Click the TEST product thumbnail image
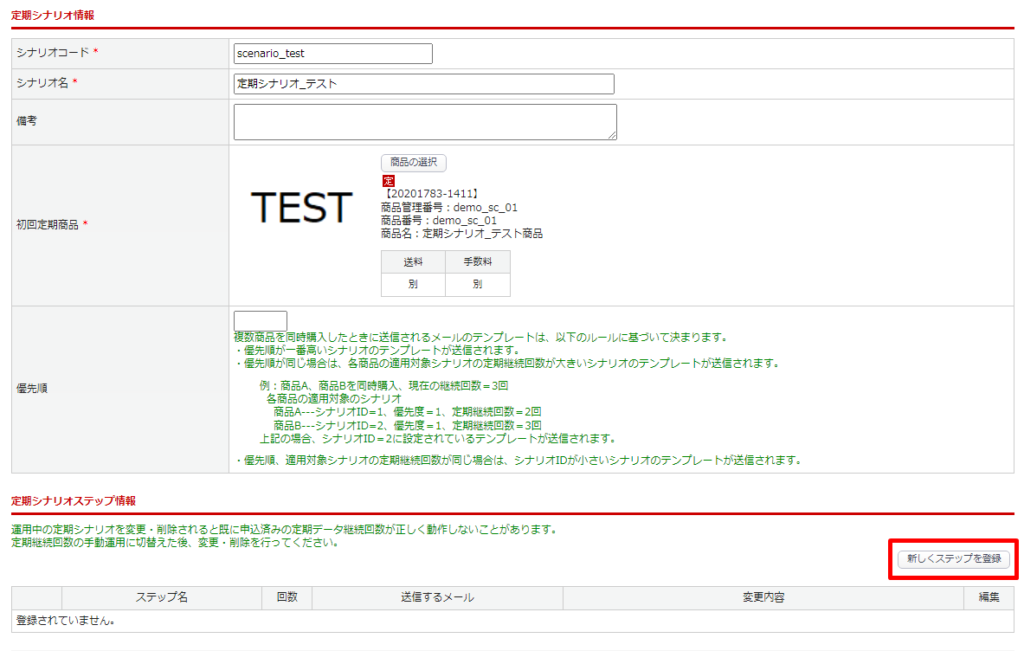The height and width of the screenshot is (651, 1024). (x=301, y=208)
